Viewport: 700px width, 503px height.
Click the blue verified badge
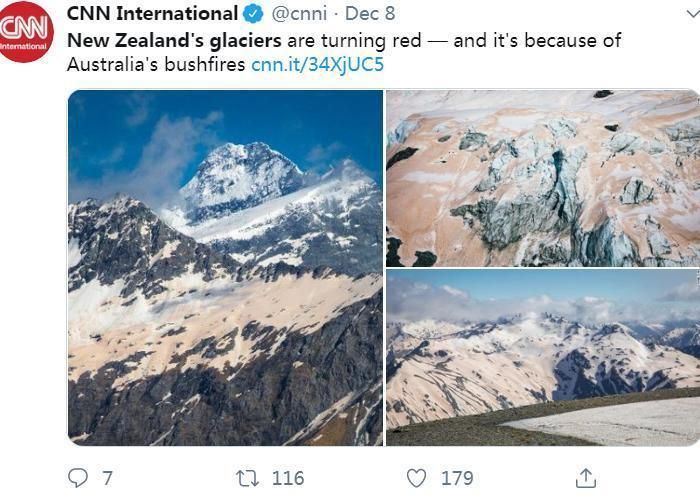254,15
